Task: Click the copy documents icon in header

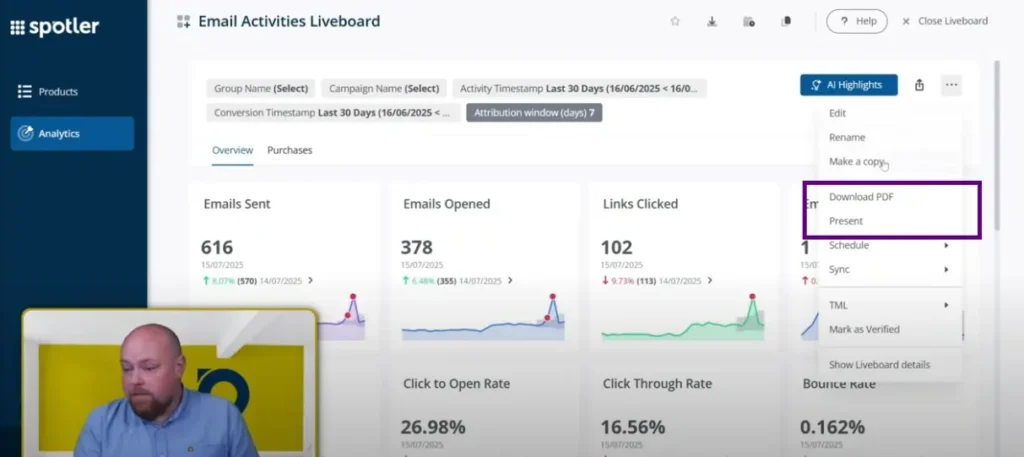Action: tap(786, 21)
